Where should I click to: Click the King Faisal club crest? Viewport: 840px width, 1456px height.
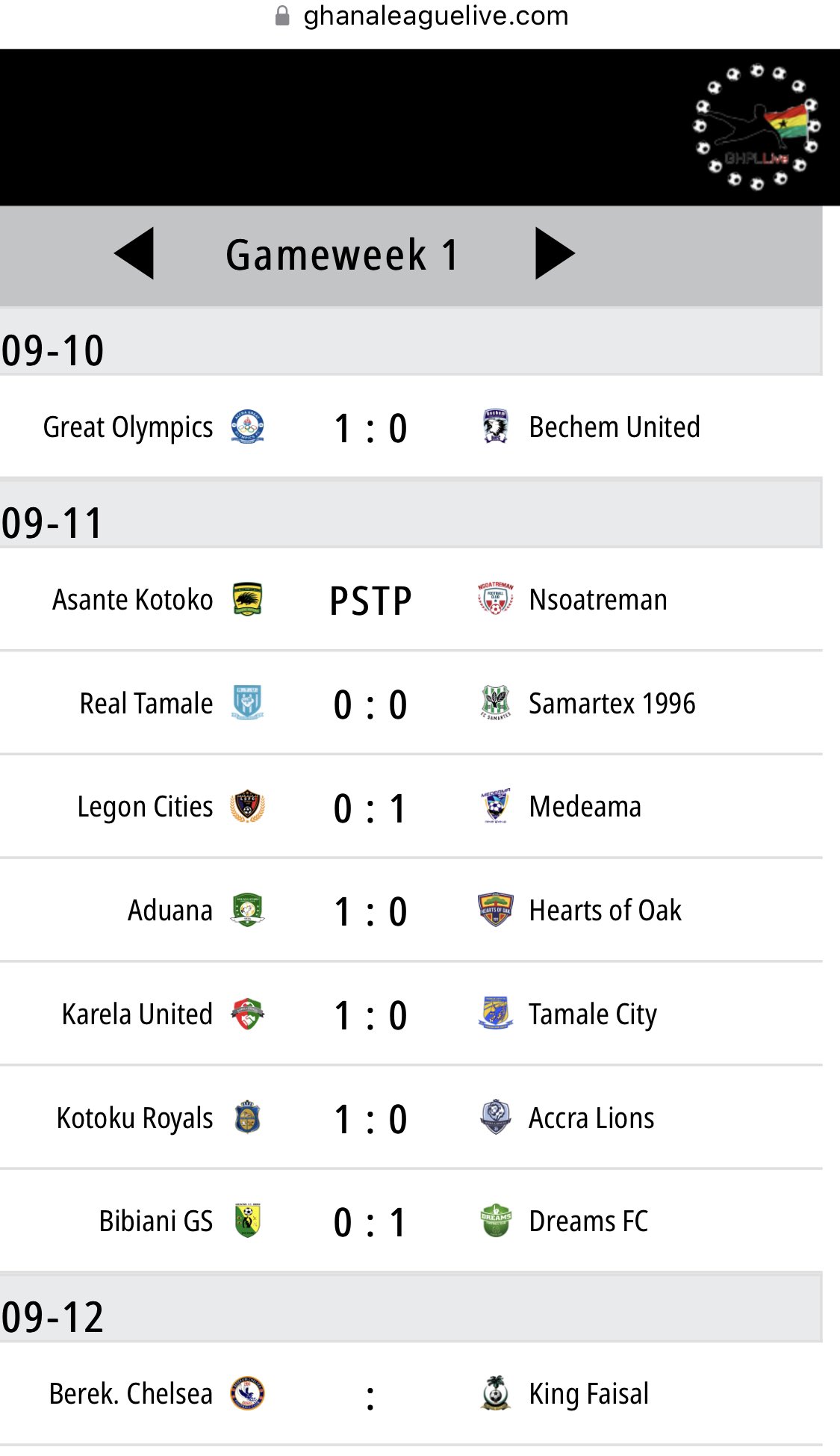(x=495, y=1394)
